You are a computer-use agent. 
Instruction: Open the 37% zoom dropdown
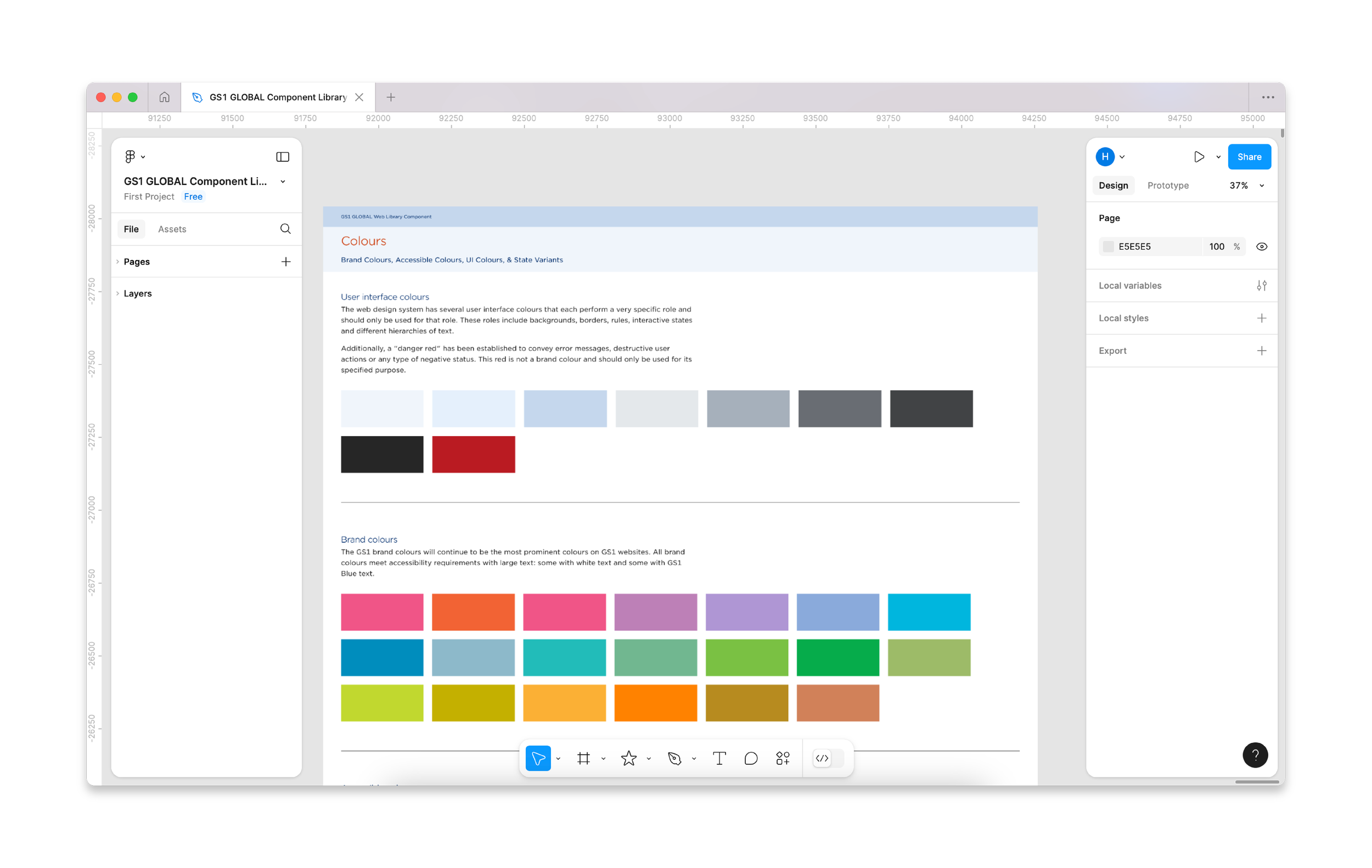1246,185
